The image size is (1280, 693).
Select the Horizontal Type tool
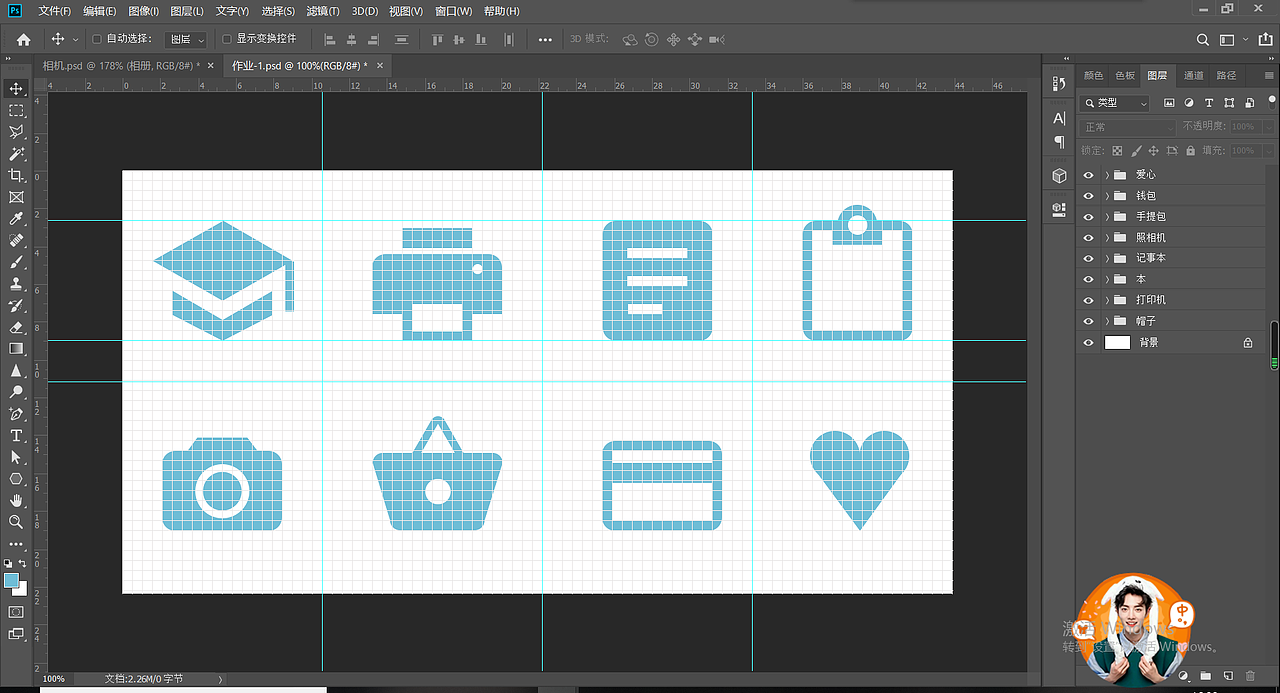coord(16,436)
